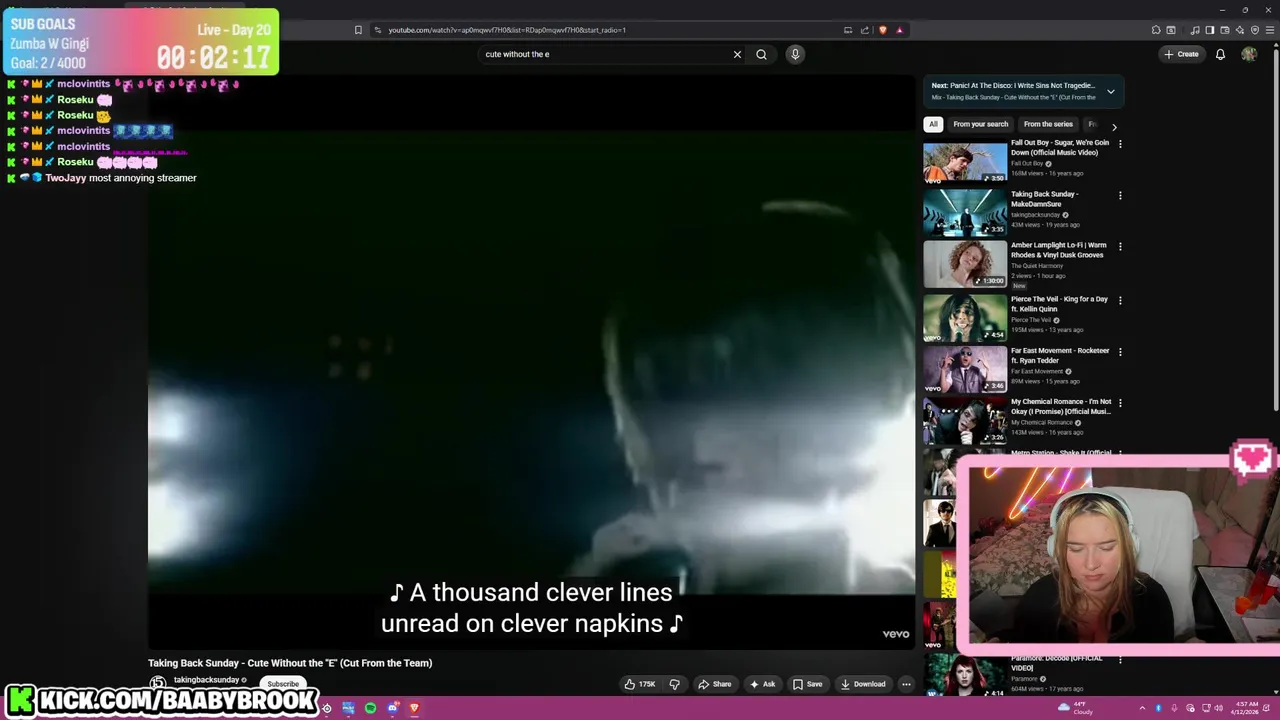Open Fall Out Boy Sugar We're Goin Down thumbnail

(965, 162)
